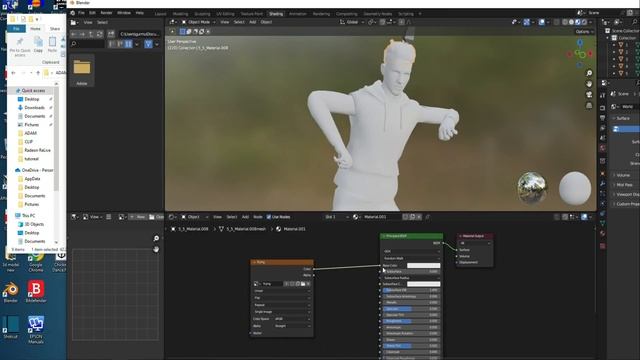The image size is (640, 360).
Task: Refresh the Blender file browser listing
Action: pyautogui.click(x=99, y=34)
